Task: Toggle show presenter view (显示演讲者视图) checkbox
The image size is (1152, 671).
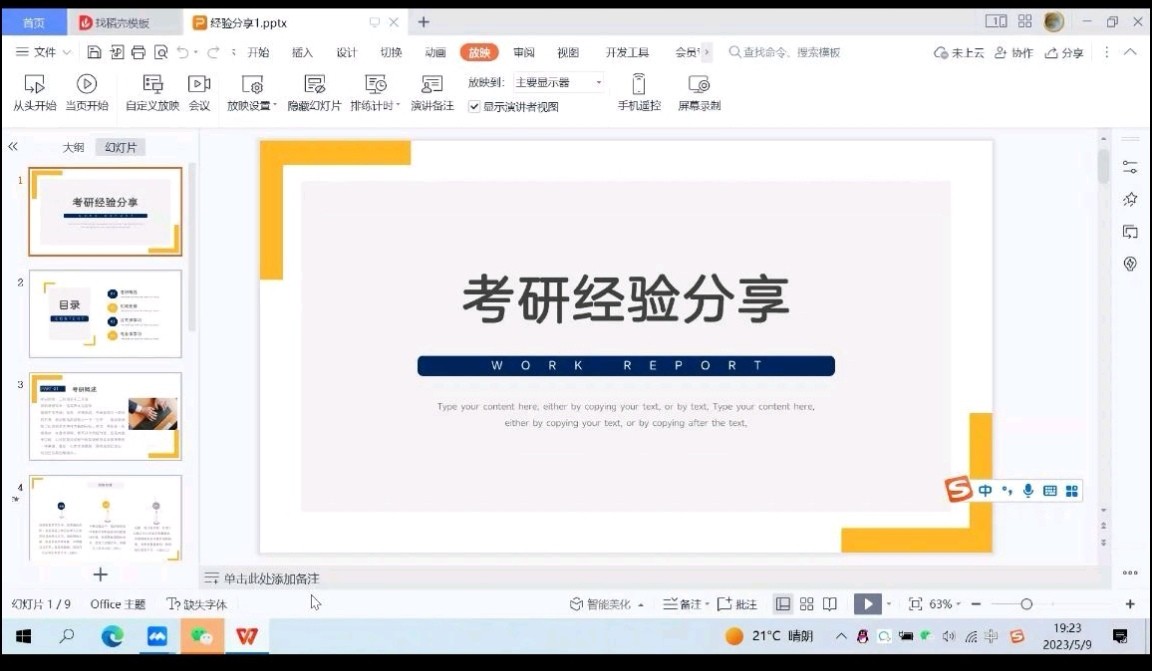Action: [x=475, y=107]
